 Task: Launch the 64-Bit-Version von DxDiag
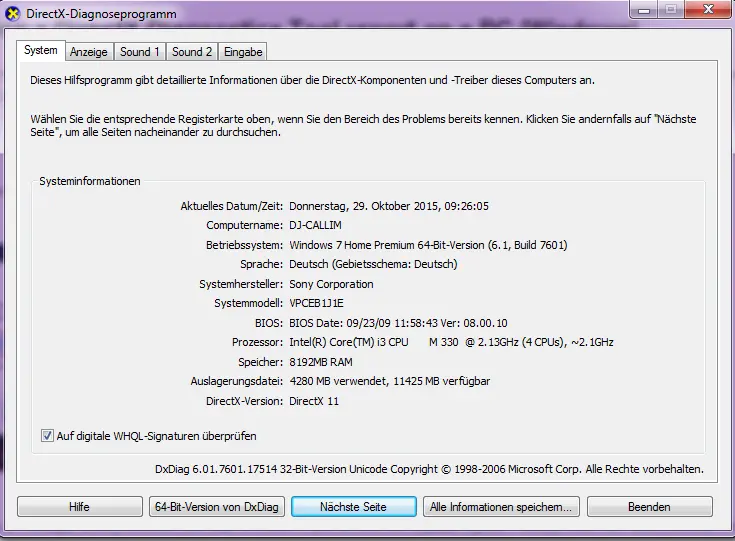(x=215, y=507)
